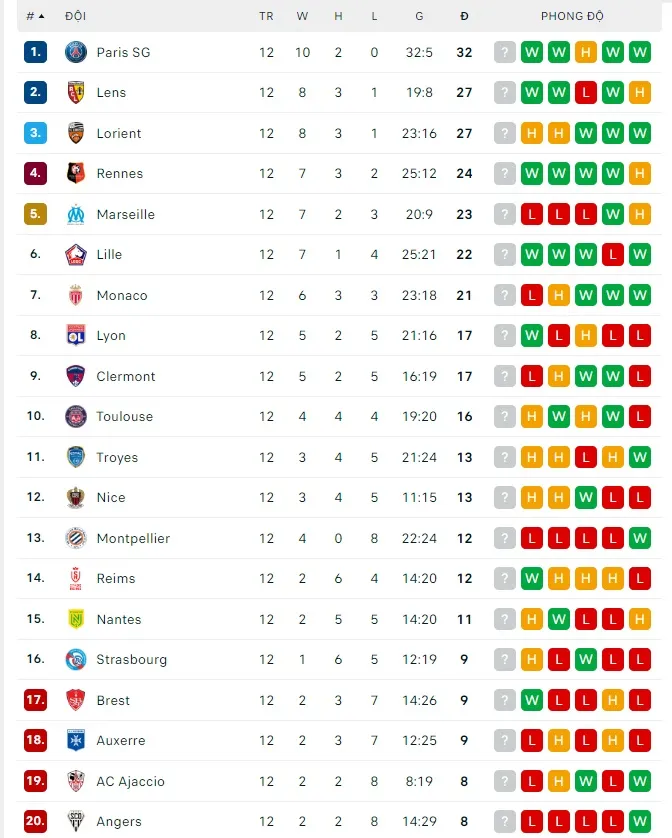Open the Clermont team page
672x838 pixels.
[x=128, y=376]
